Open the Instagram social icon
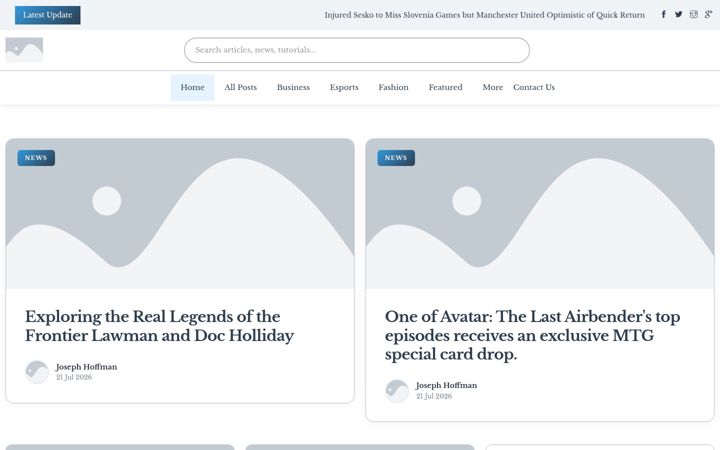This screenshot has height=450, width=720. tap(693, 14)
